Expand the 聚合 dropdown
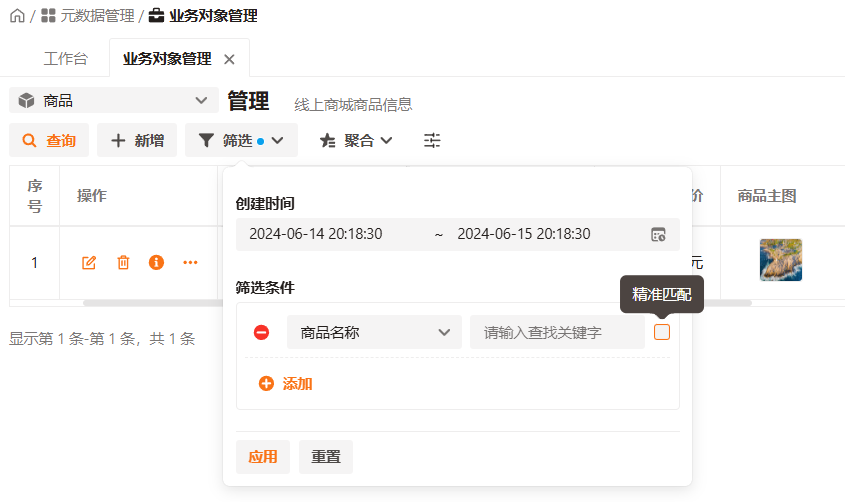 pos(356,141)
